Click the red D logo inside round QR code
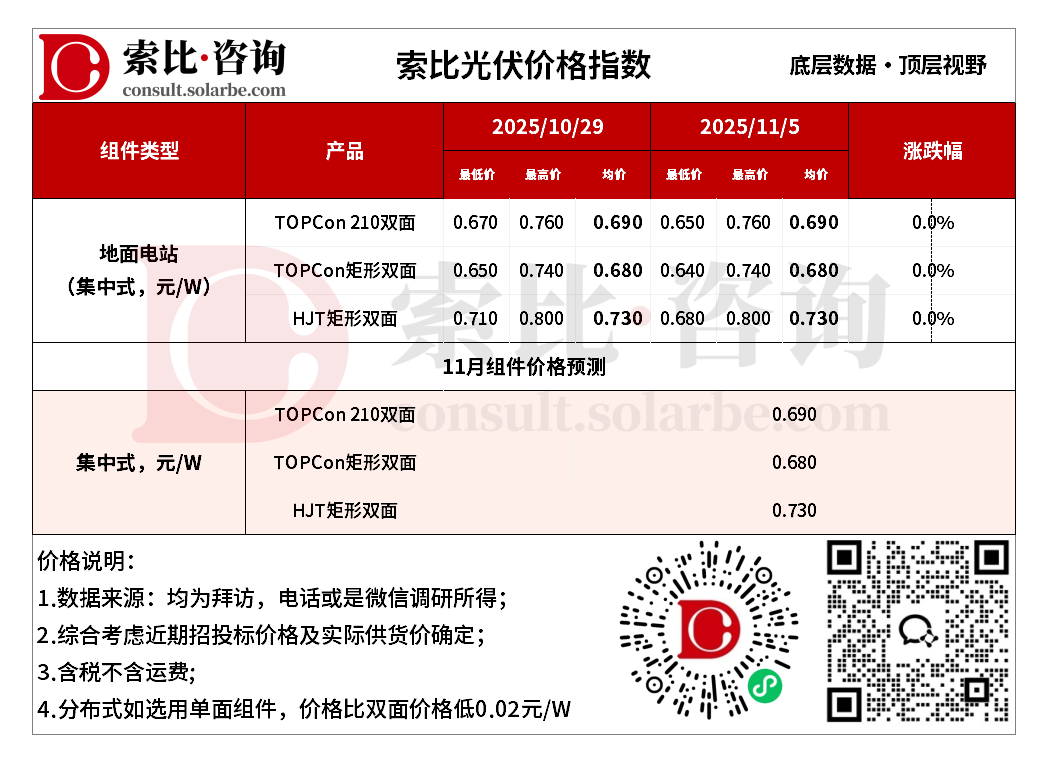 coord(709,630)
